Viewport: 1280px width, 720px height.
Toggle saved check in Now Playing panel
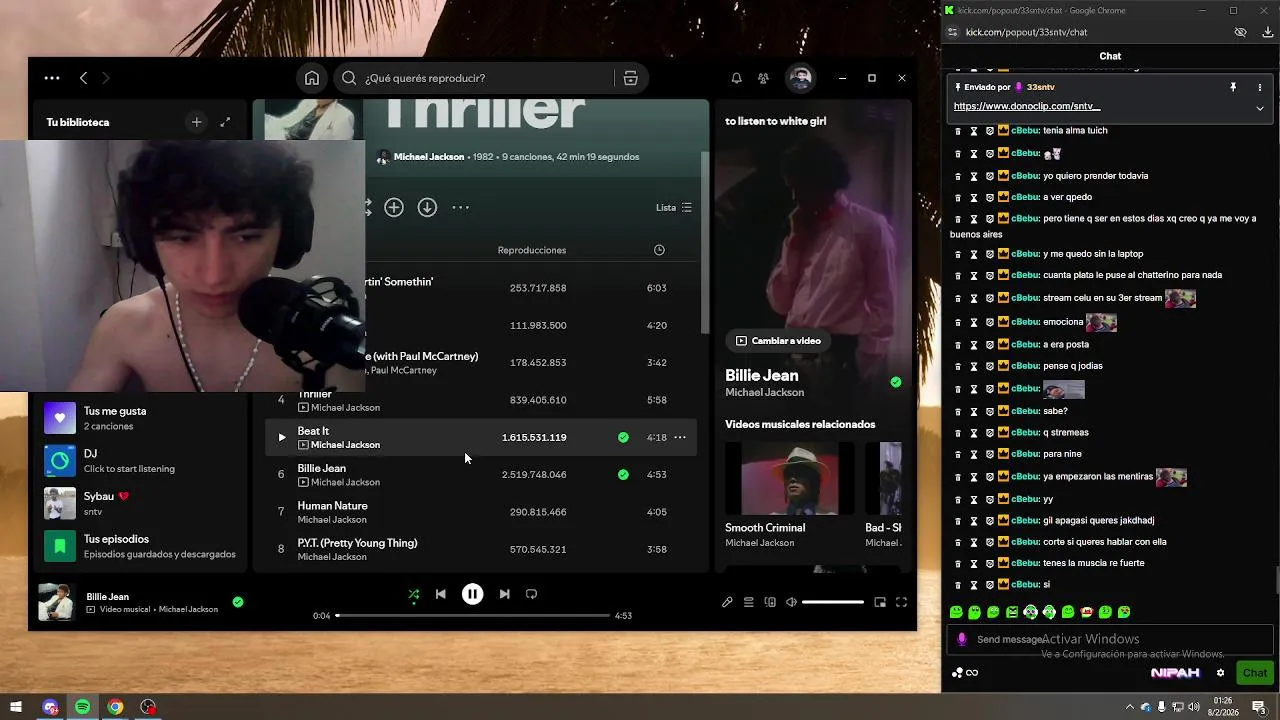click(895, 382)
